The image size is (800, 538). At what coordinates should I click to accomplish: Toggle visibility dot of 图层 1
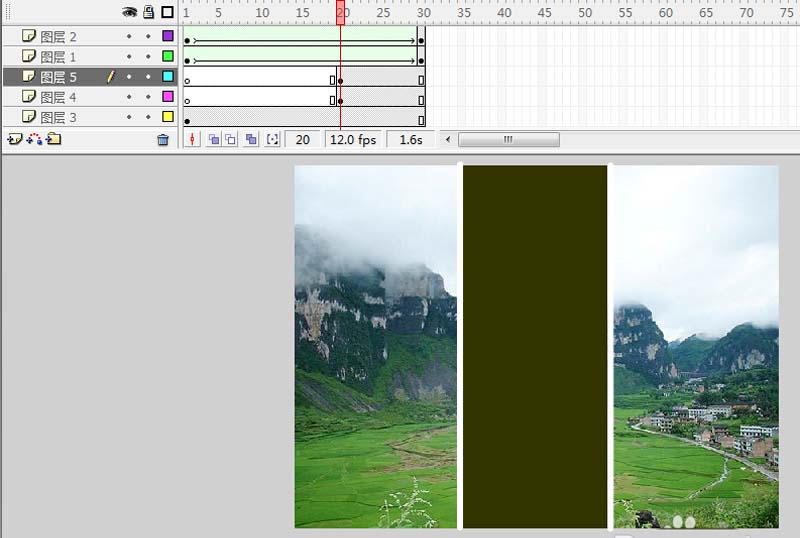click(x=129, y=56)
